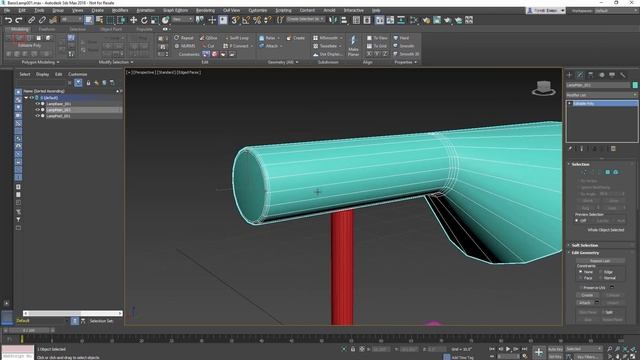Select the Off Preview Selection radio button

click(x=577, y=220)
